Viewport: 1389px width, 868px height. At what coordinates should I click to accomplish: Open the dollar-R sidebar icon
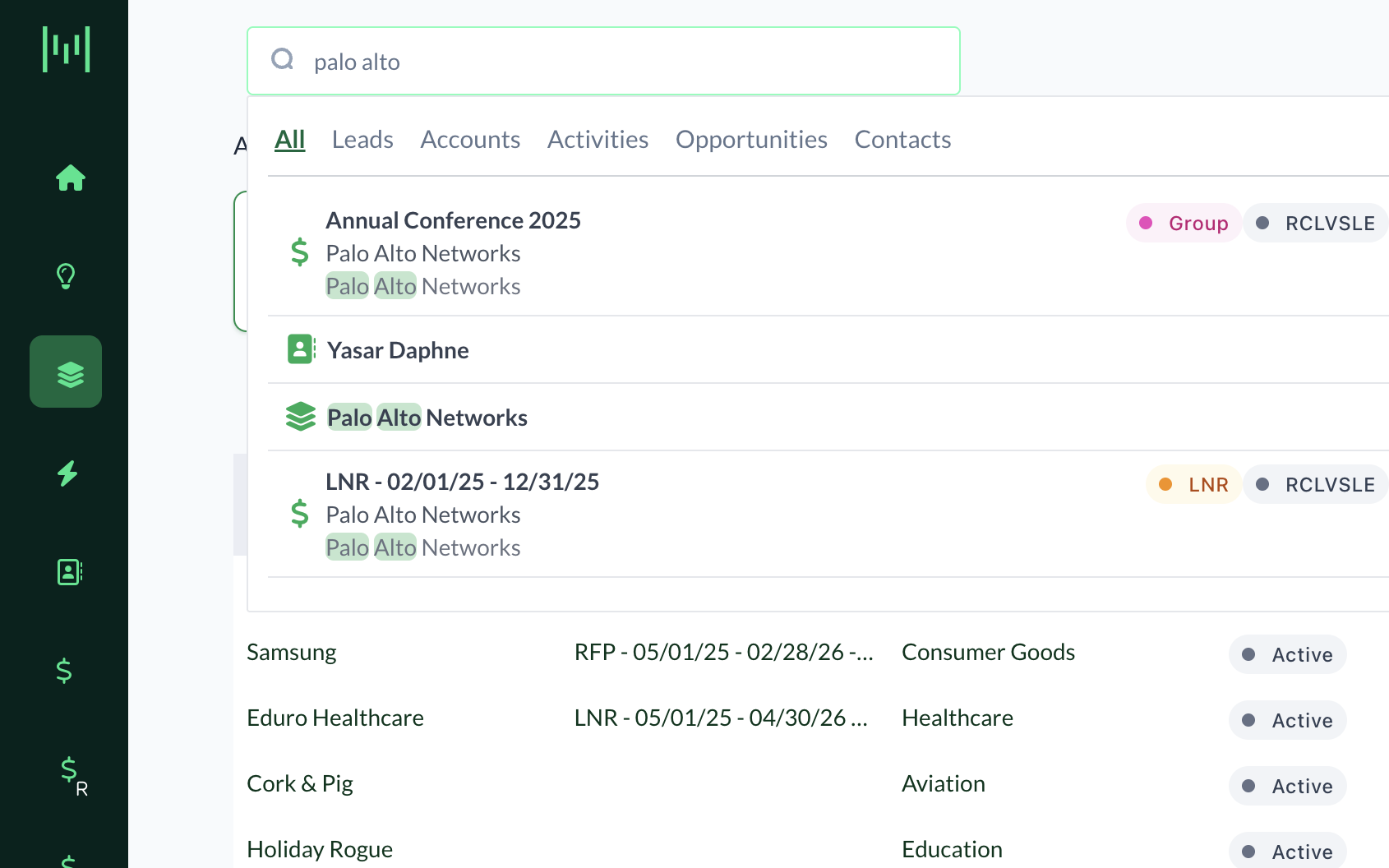point(72,773)
